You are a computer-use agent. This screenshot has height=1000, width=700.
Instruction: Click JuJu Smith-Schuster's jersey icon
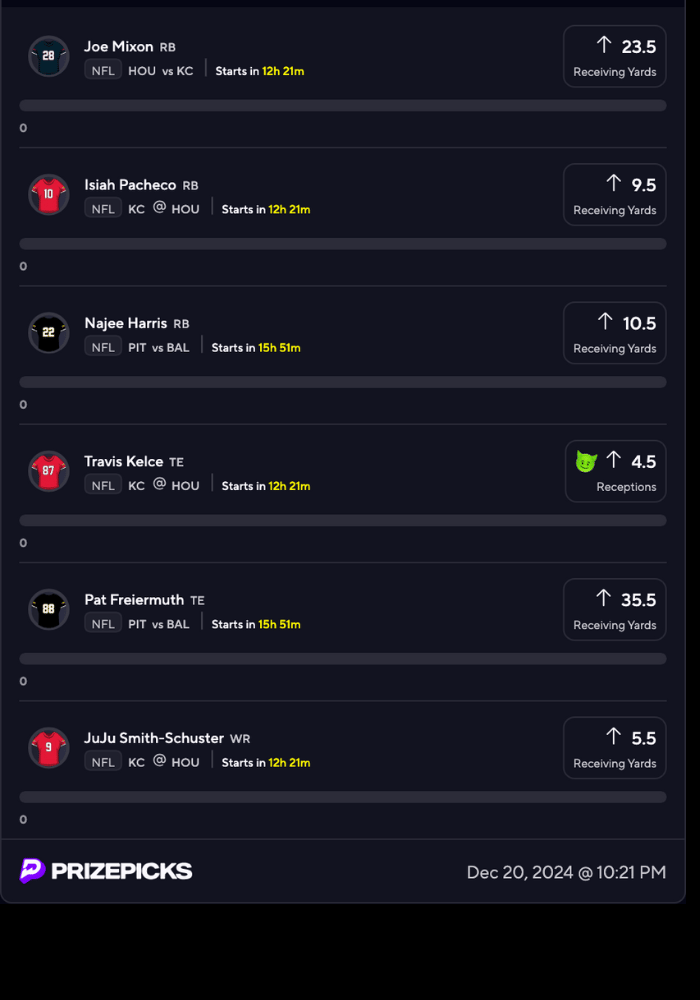pyautogui.click(x=48, y=747)
